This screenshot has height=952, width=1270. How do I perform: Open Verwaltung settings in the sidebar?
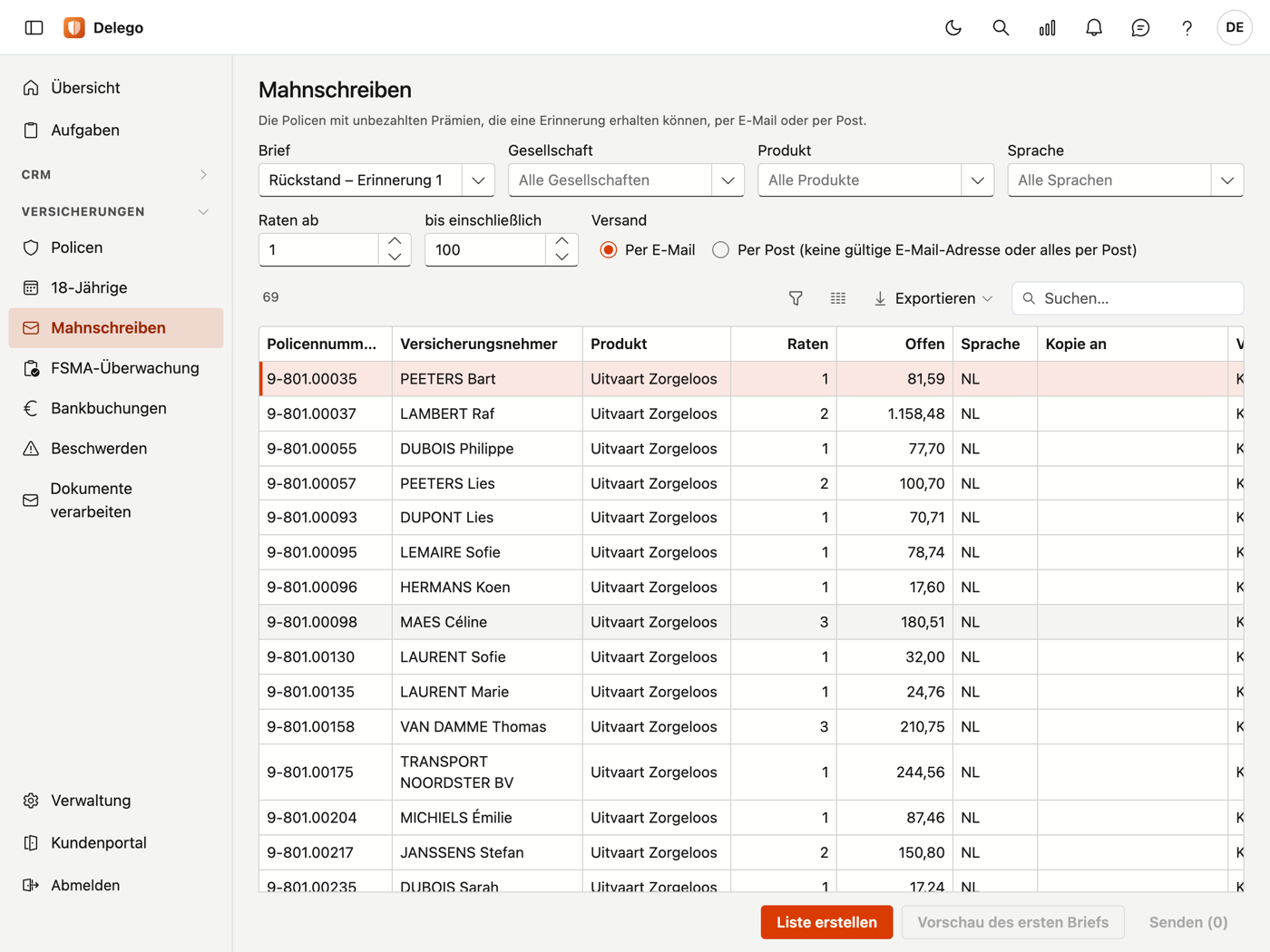(x=116, y=801)
